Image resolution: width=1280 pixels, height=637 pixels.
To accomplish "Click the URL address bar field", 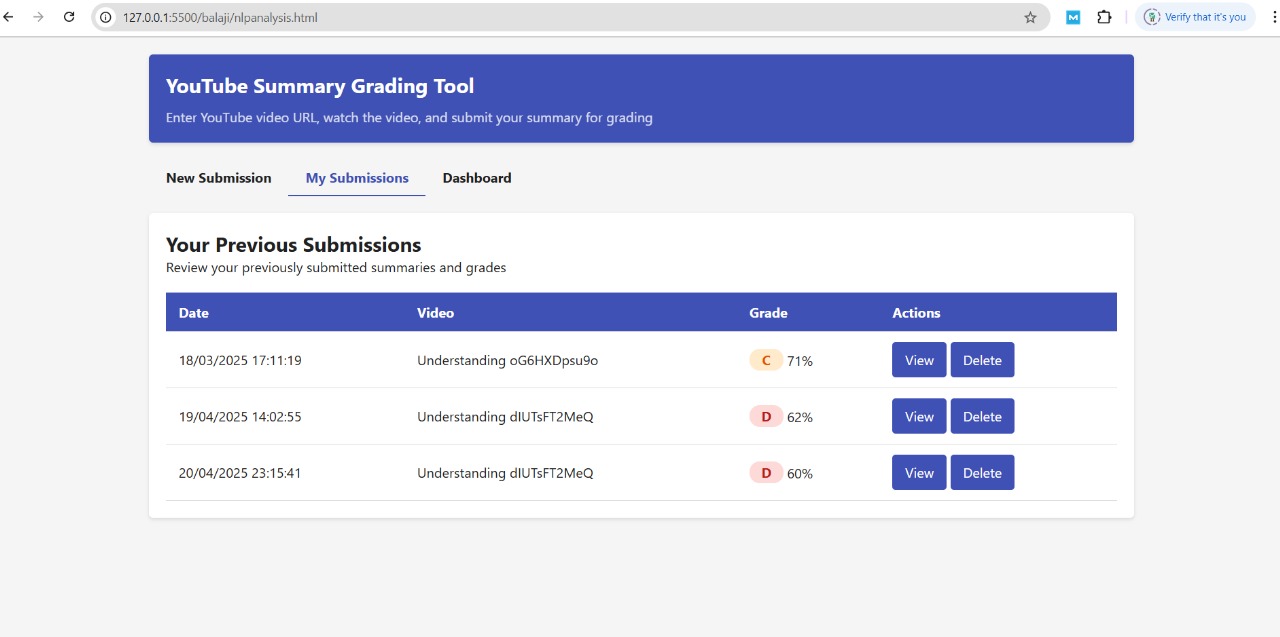I will (x=560, y=17).
